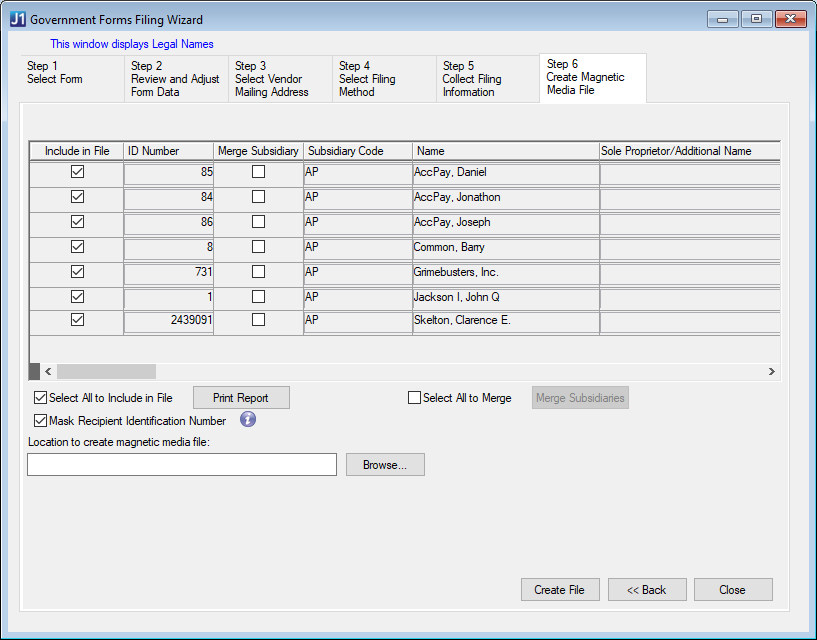Click the grid's right scroll arrow
Viewport: 817px width, 640px height.
pos(772,371)
